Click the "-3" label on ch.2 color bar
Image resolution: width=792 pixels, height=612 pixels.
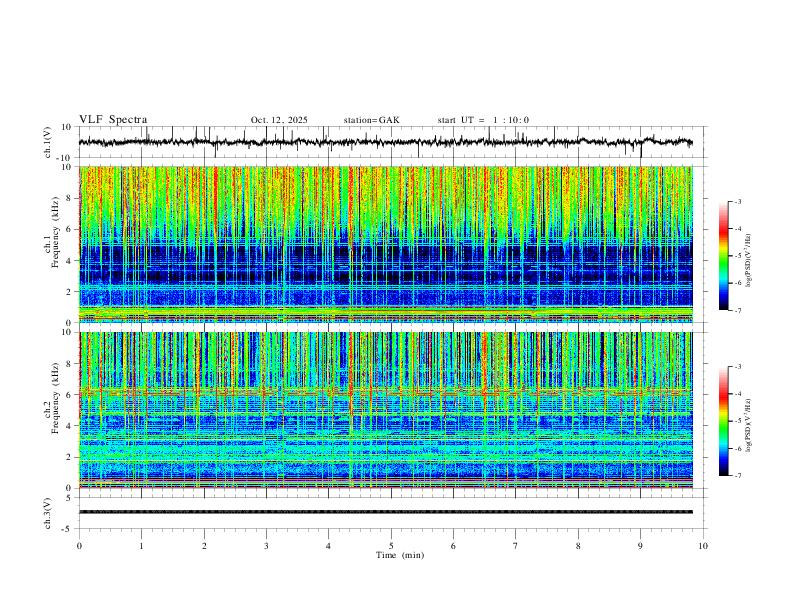[737, 367]
